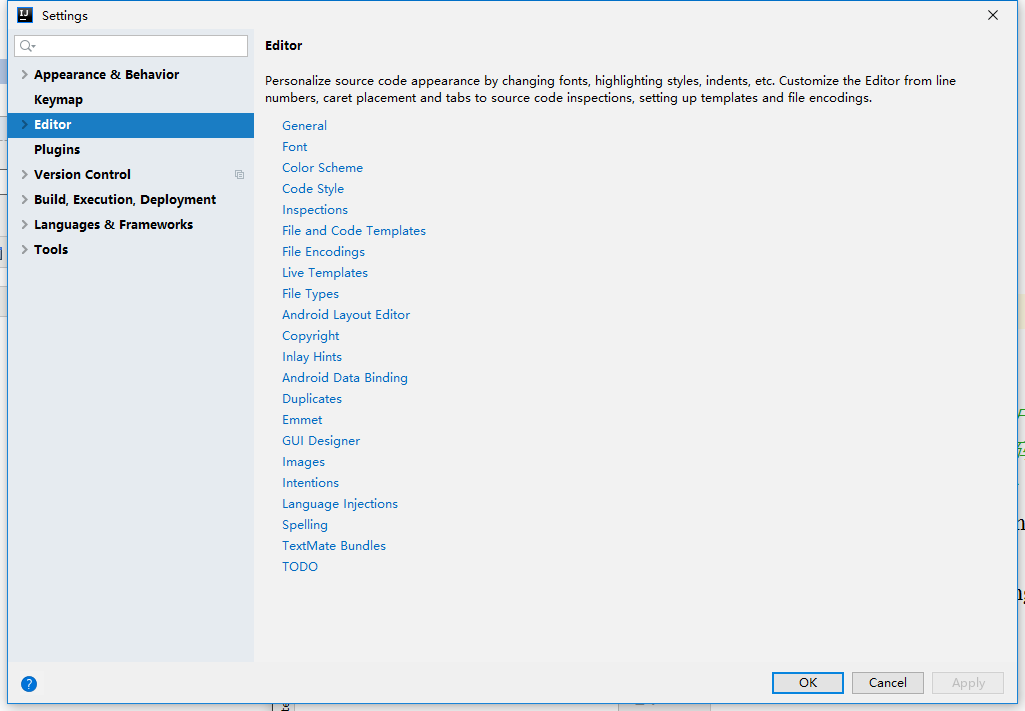
Task: Click the Version Control project-level icon
Action: [x=239, y=174]
